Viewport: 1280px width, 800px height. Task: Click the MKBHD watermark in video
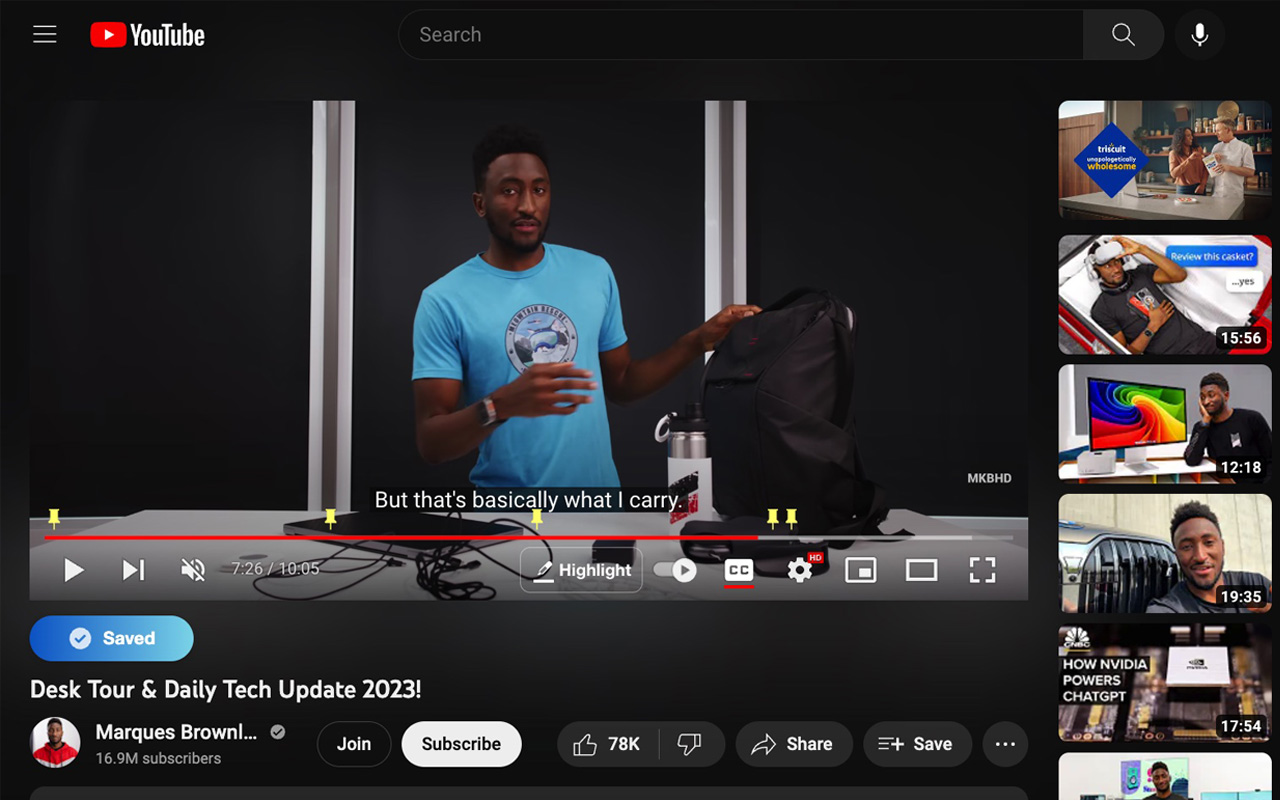point(989,478)
